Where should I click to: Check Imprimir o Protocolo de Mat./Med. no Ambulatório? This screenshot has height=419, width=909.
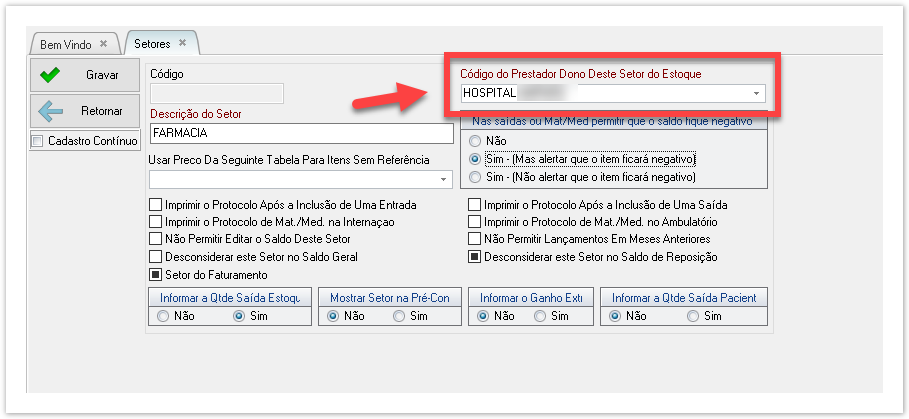pos(475,221)
